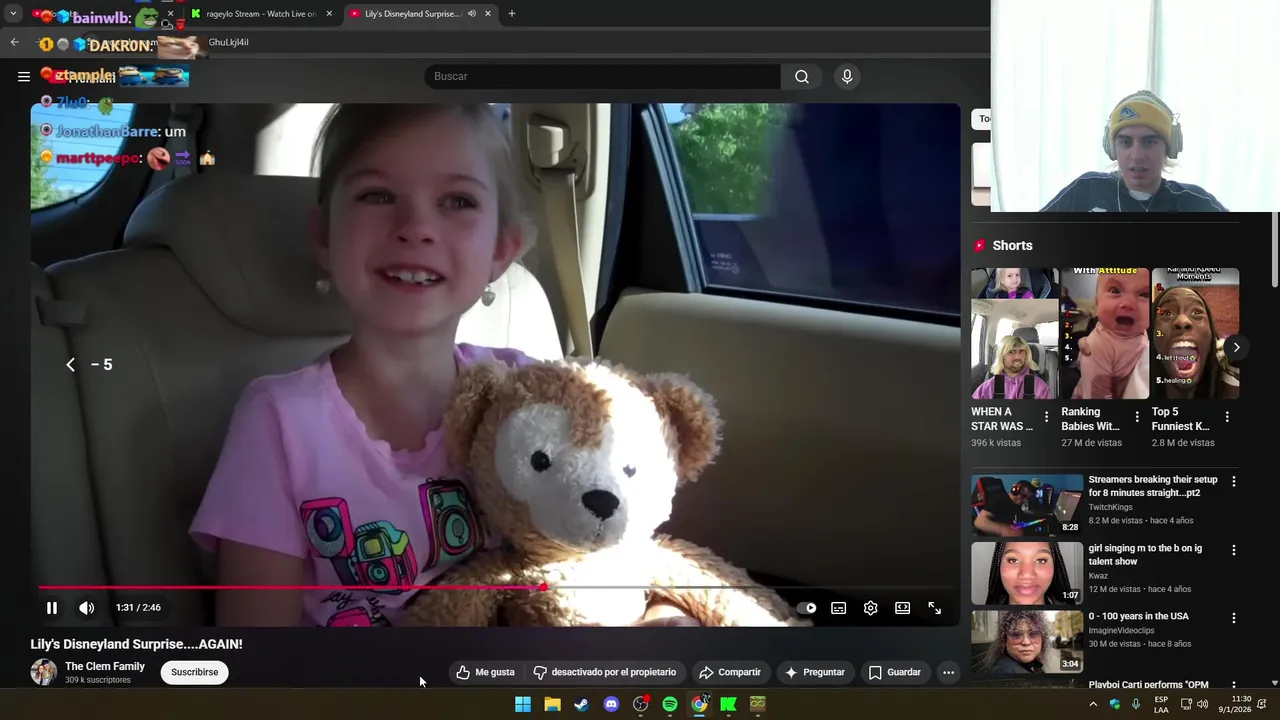Open the YouTube hamburger guide menu
Screen dimensions: 1280x720
(x=23, y=76)
